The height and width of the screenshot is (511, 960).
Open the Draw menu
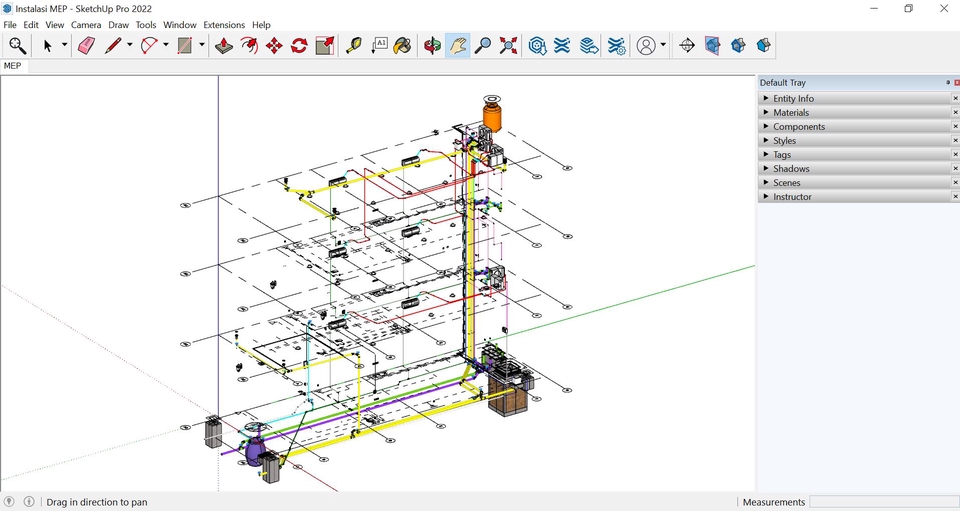coord(118,25)
